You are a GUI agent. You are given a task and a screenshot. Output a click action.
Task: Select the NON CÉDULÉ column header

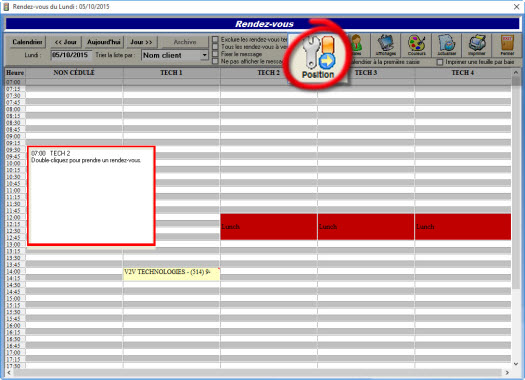(74, 73)
